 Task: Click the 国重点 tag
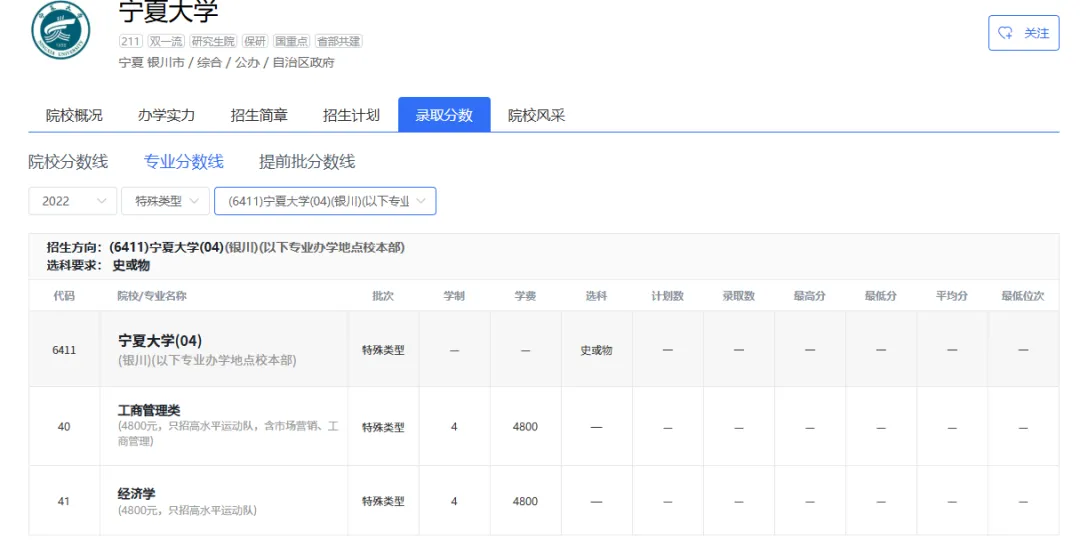tap(291, 41)
